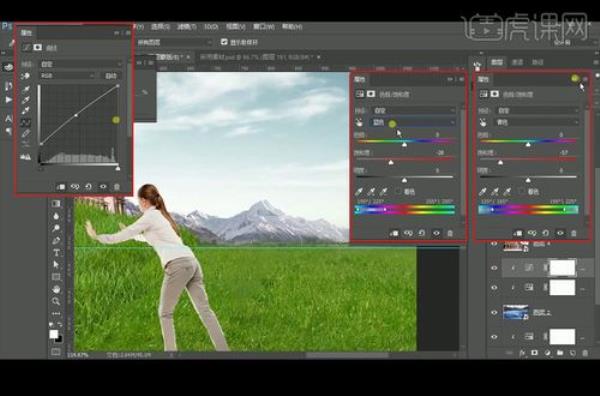Hide the selected adjustment layer in Layers panel

click(494, 268)
